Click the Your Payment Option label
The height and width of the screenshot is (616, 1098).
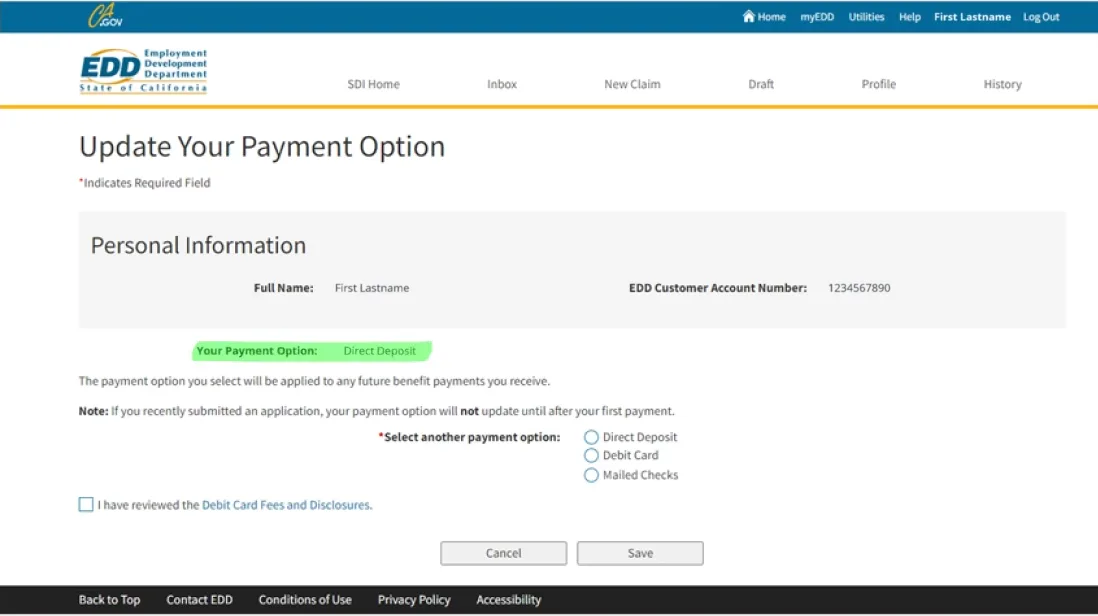tap(257, 351)
